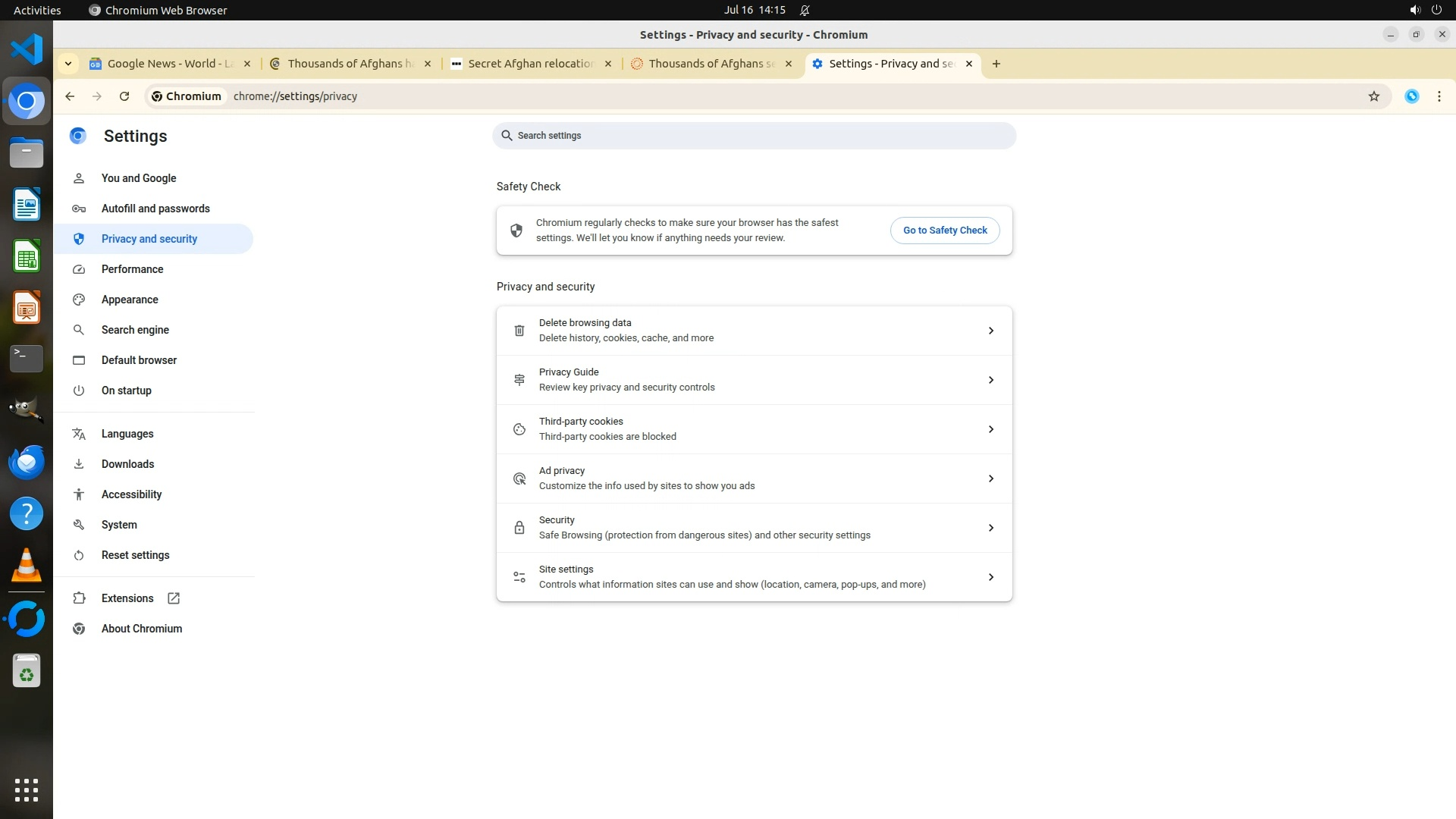The height and width of the screenshot is (819, 1456).
Task: Open the new tab plus button
Action: (x=996, y=64)
